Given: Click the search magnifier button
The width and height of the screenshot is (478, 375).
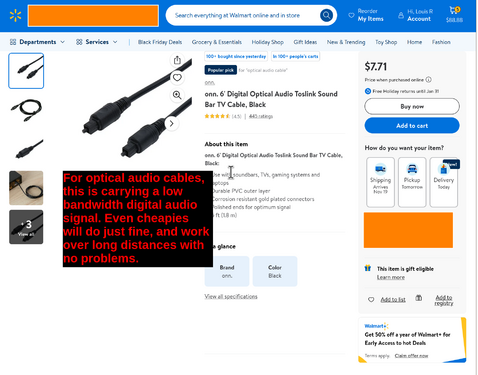Looking at the screenshot, I should tap(326, 15).
